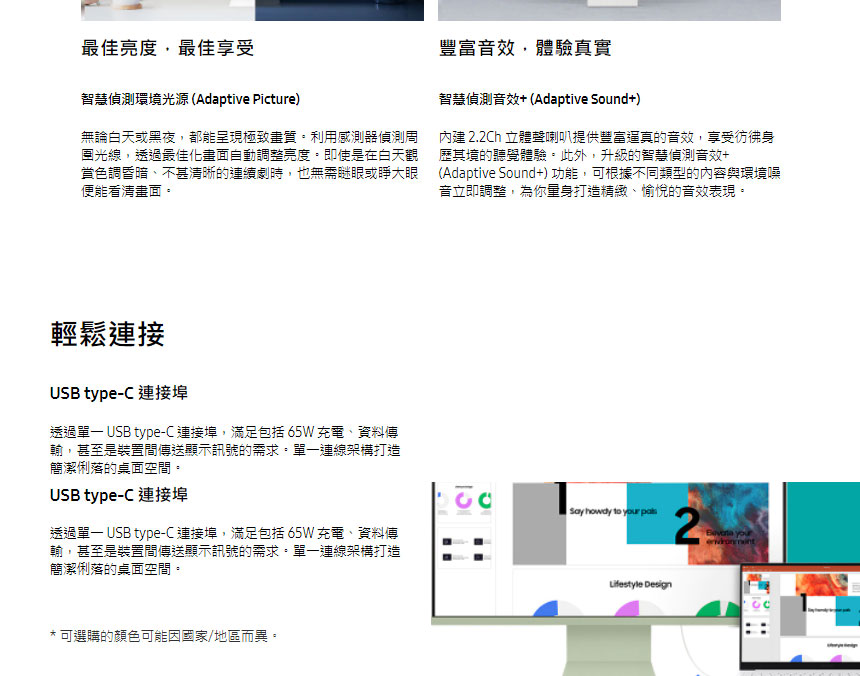Click the paragraph starting "無論白天或黑夜"
Image resolution: width=860 pixels, height=676 pixels.
click(x=250, y=164)
